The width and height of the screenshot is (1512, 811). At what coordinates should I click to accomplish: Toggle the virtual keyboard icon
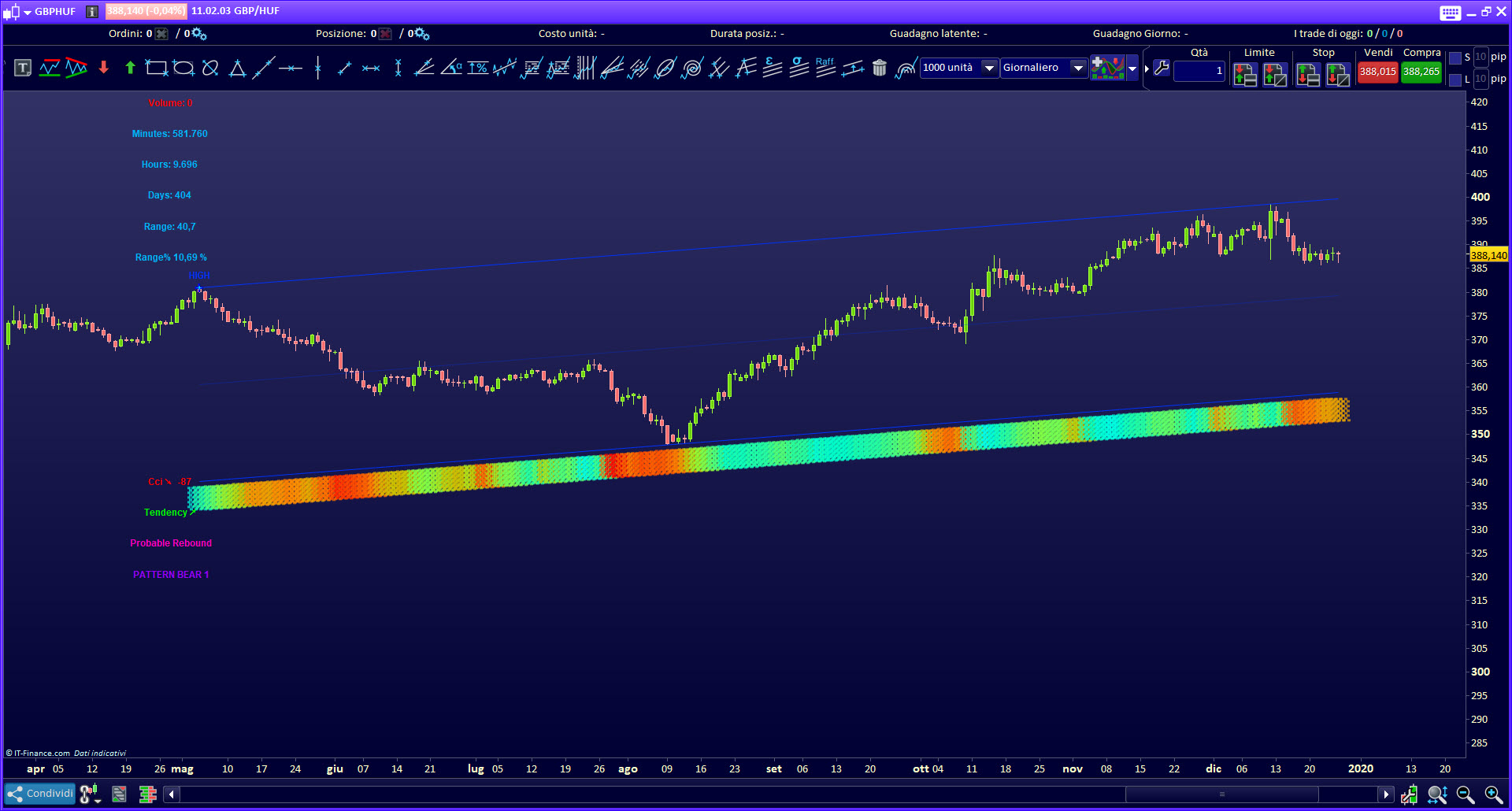(1450, 12)
